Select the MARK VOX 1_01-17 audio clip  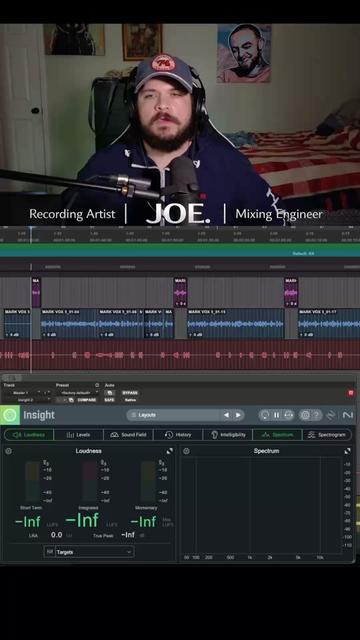(329, 324)
